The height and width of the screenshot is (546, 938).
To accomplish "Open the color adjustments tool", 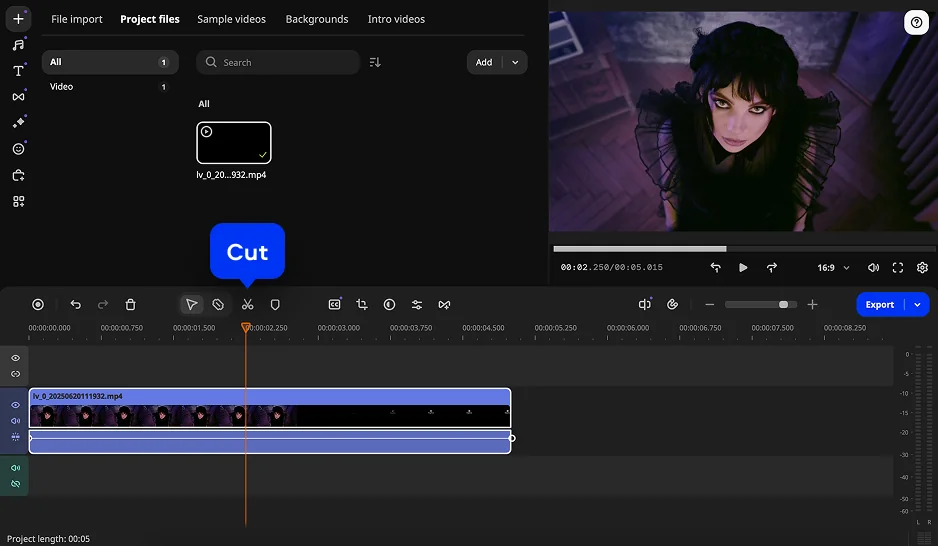I will point(389,304).
